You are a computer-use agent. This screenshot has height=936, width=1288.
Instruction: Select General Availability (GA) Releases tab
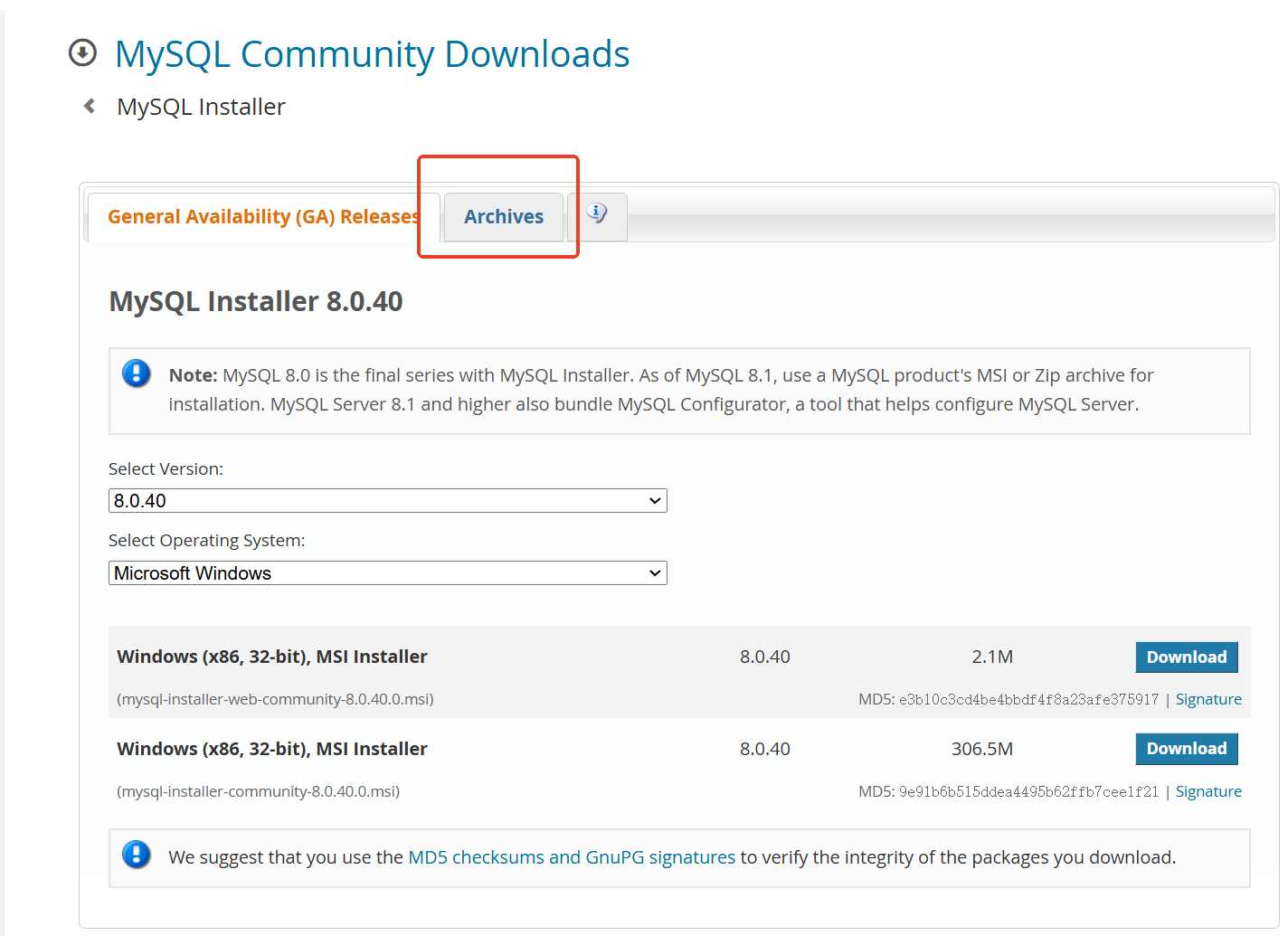click(x=263, y=217)
